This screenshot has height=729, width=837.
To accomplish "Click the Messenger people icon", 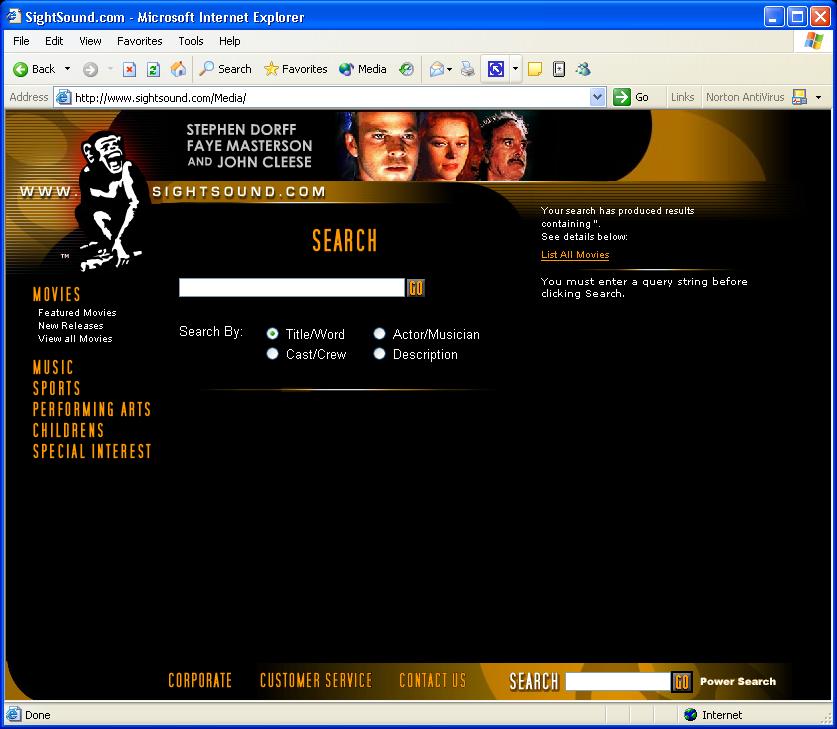I will coord(583,69).
